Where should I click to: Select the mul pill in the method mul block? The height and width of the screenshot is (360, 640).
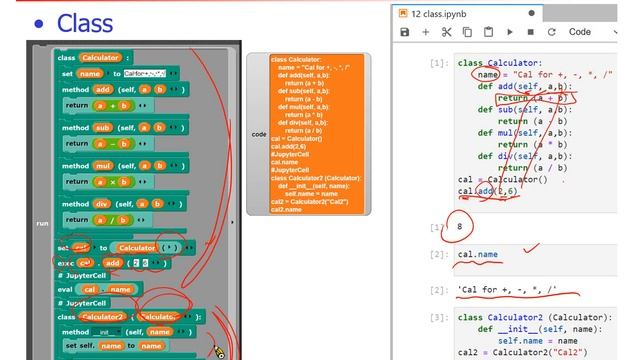103,166
